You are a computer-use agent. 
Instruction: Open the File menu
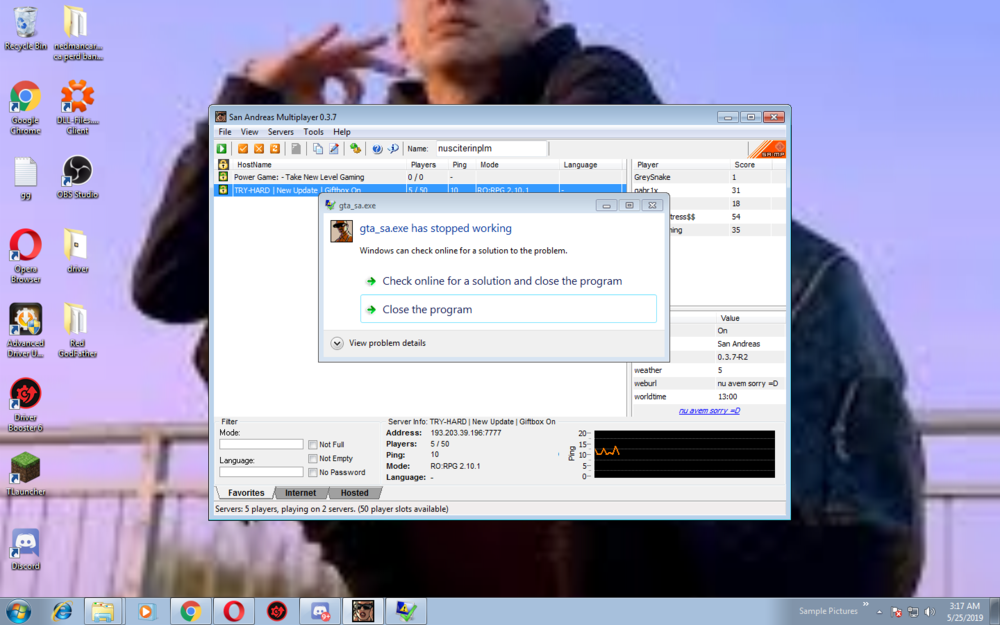coord(225,132)
